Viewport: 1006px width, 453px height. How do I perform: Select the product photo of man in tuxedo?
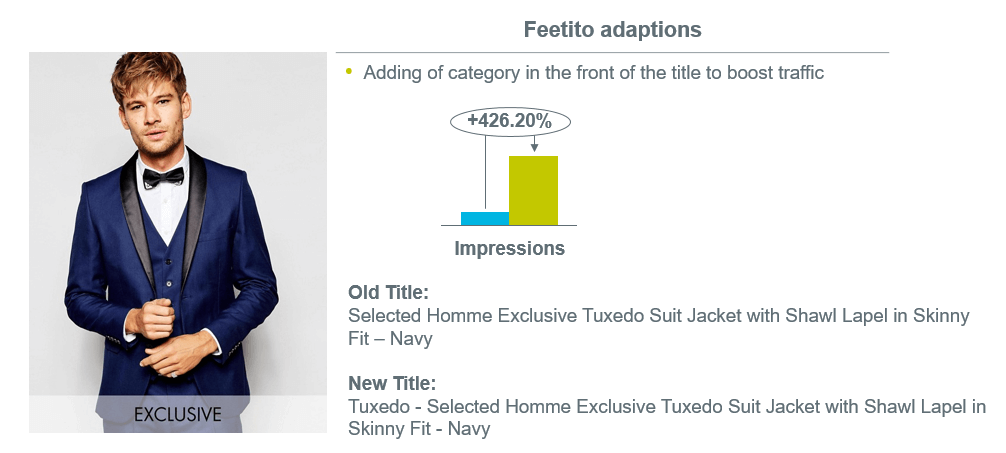point(178,242)
